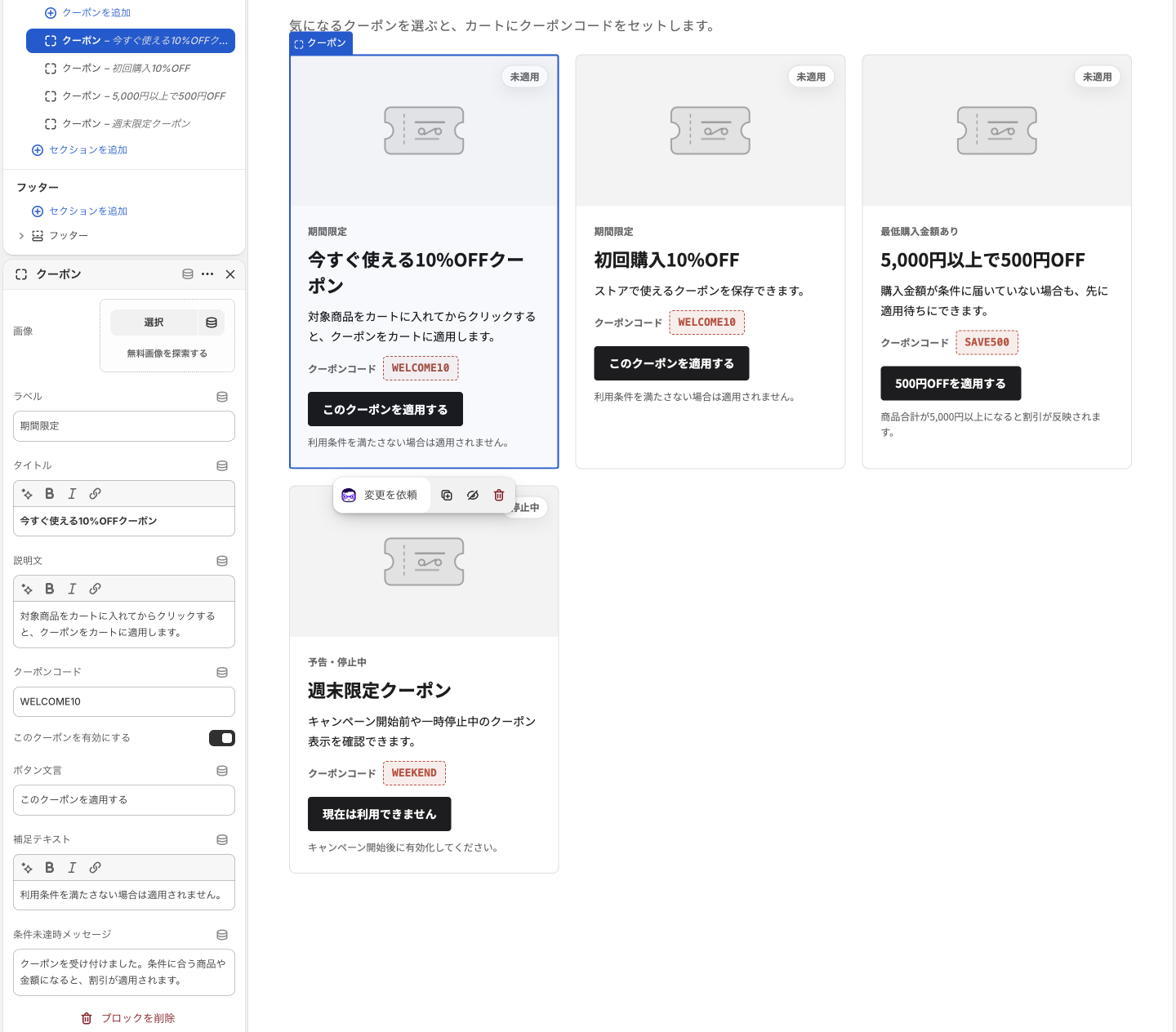Click the 未適用 badge on the 5,000円以上で500円OFF card
The height and width of the screenshot is (1032, 1176).
click(1098, 77)
